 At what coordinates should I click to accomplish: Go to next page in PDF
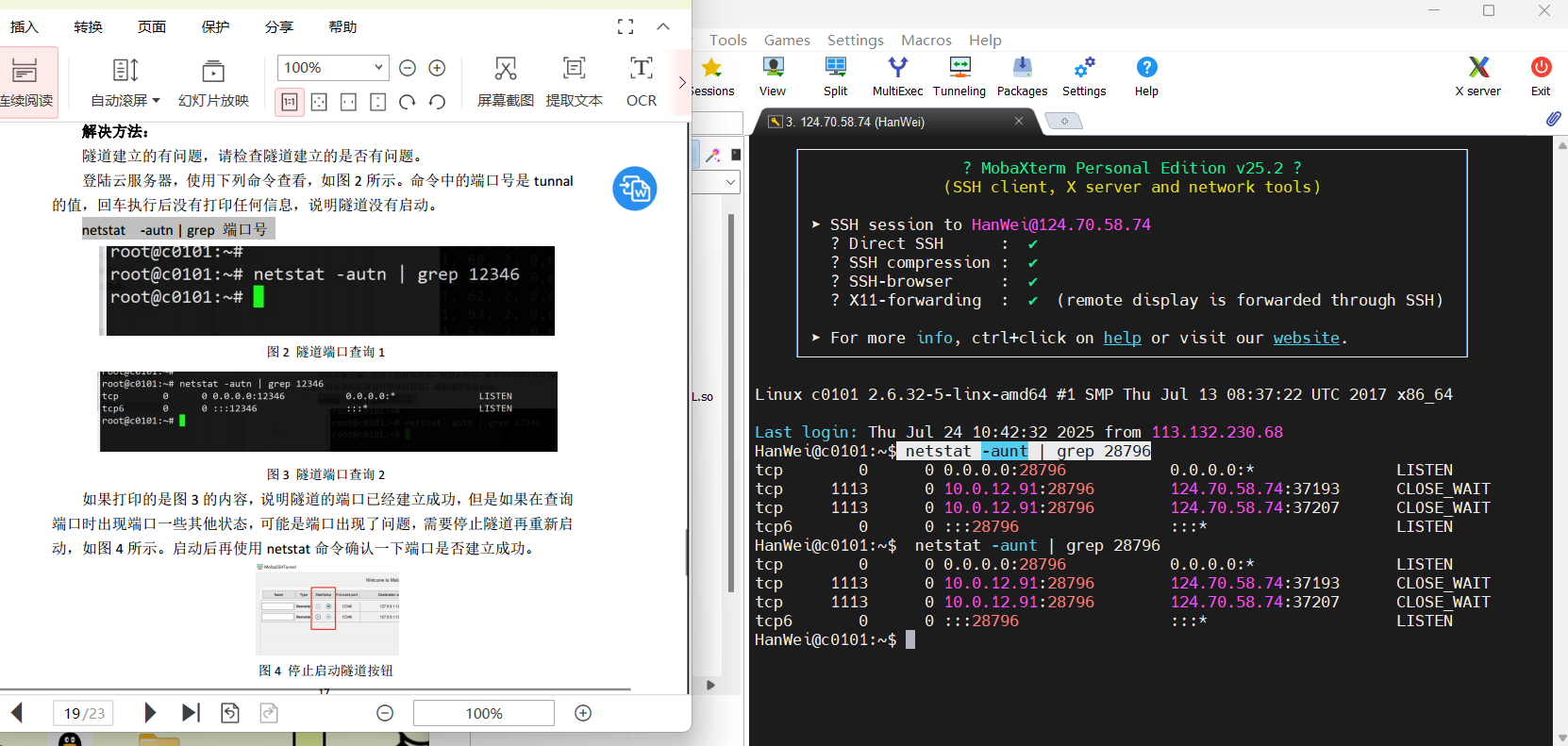149,712
